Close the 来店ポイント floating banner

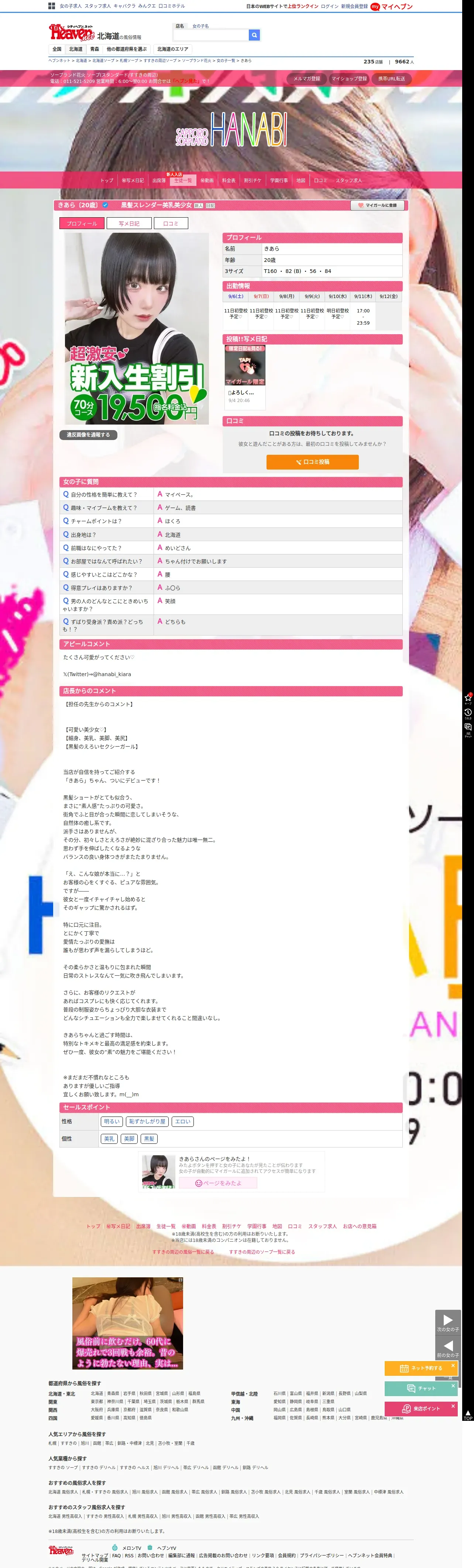[x=453, y=1406]
